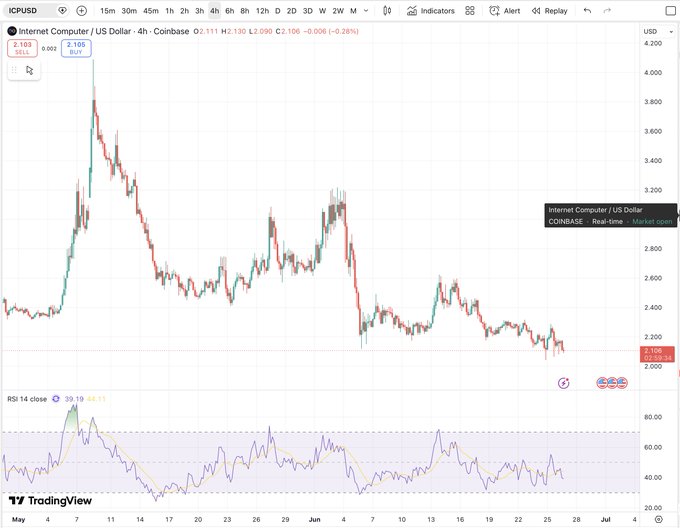Switch to the 2D timeframe
The width and height of the screenshot is (680, 528).
(292, 11)
